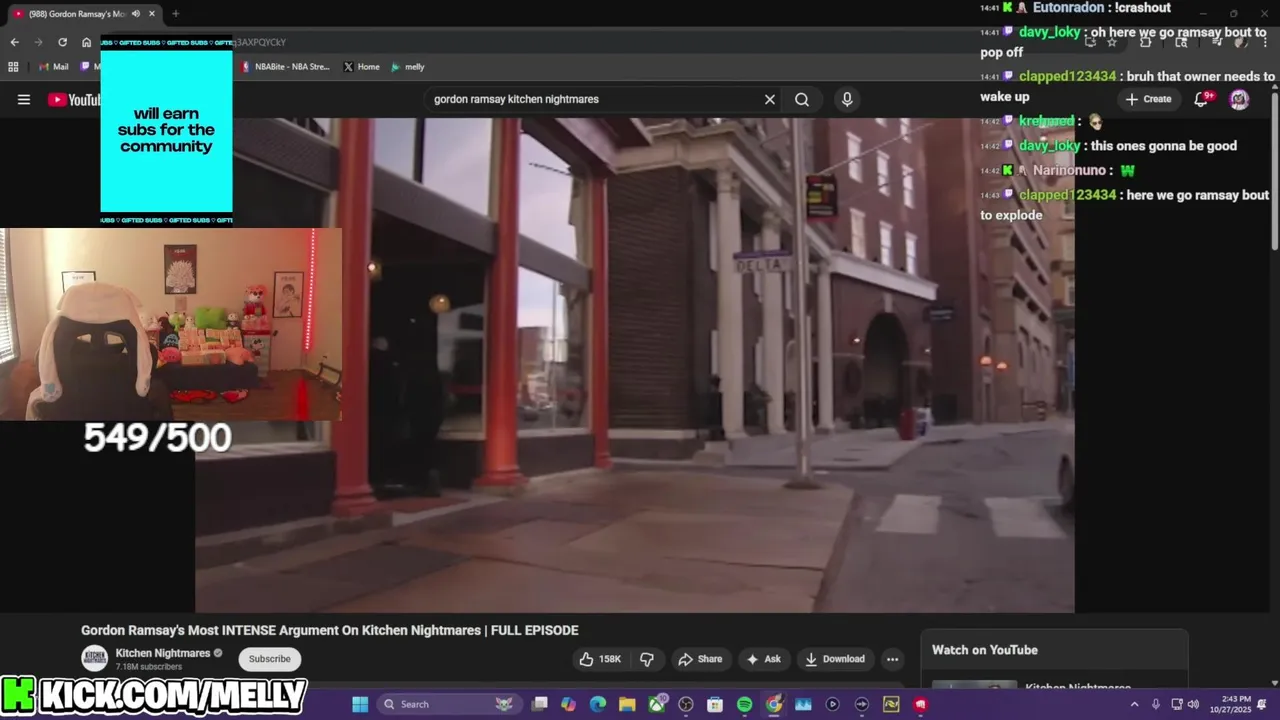Image resolution: width=1280 pixels, height=720 pixels.
Task: Open YouTube hamburger guide menu
Action: tap(24, 99)
